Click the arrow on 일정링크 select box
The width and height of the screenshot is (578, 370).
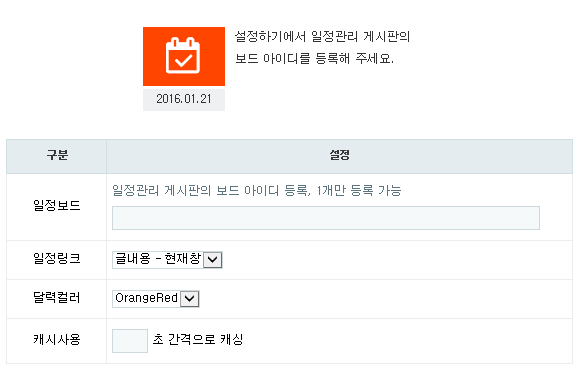coord(213,259)
